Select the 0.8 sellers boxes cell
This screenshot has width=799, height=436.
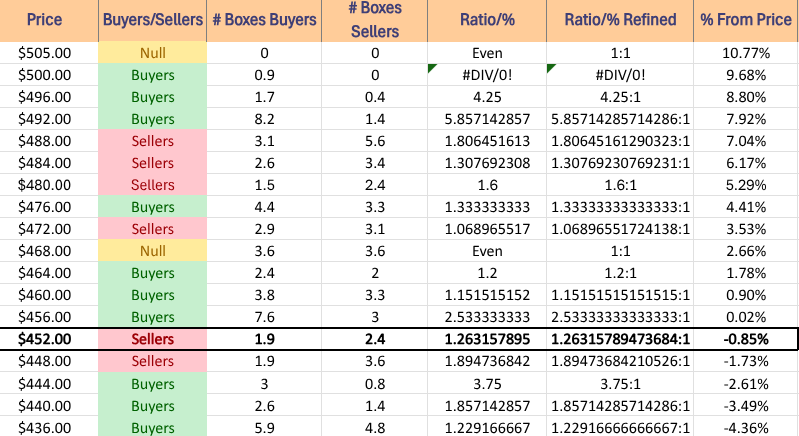(375, 384)
